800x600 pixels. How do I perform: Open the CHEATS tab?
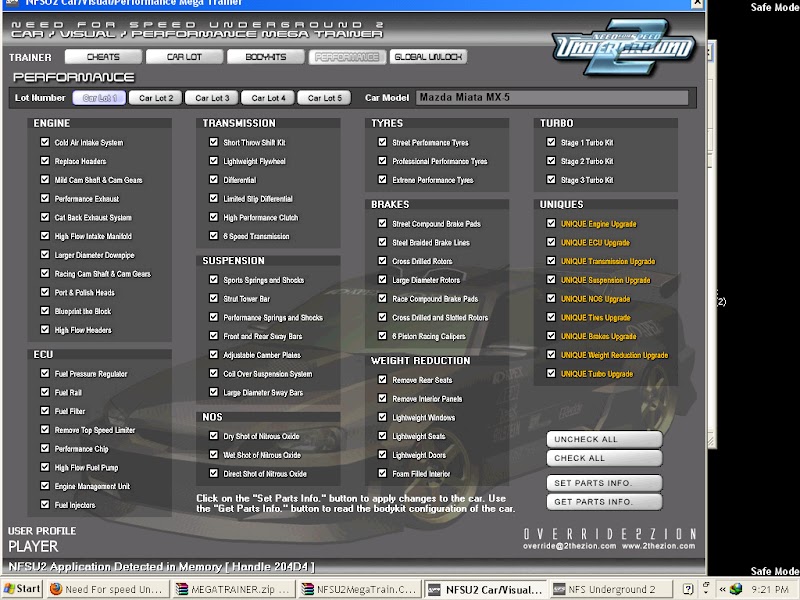tap(103, 57)
